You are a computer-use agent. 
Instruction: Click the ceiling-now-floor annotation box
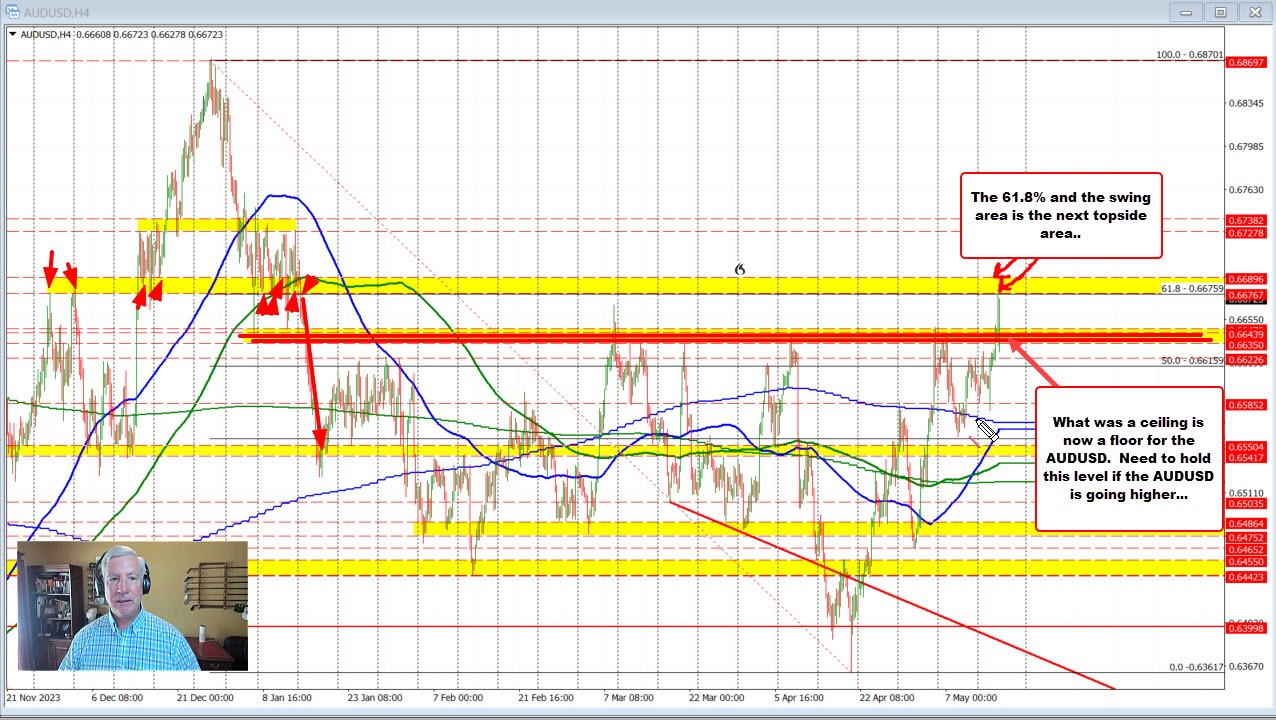click(x=1128, y=458)
